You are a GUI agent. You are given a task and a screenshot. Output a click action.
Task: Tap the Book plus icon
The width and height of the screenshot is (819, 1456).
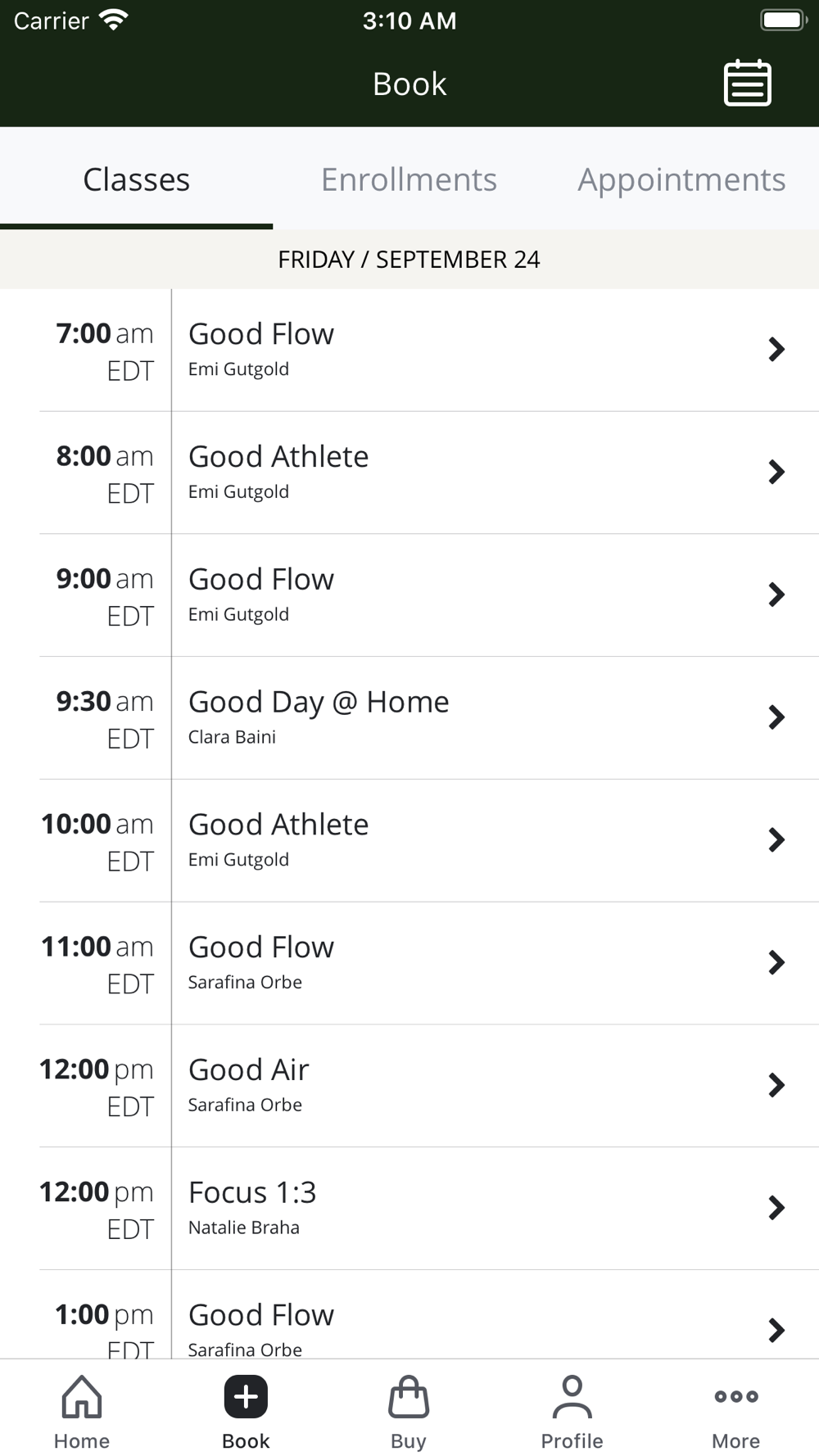tap(246, 1397)
